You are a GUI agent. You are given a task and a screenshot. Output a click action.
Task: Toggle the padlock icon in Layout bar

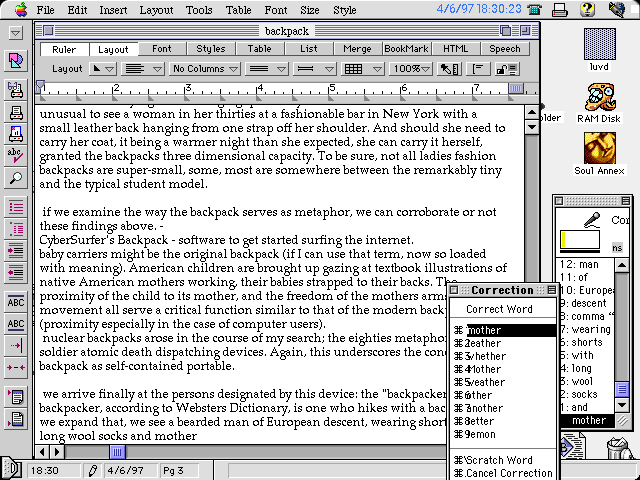(x=507, y=69)
